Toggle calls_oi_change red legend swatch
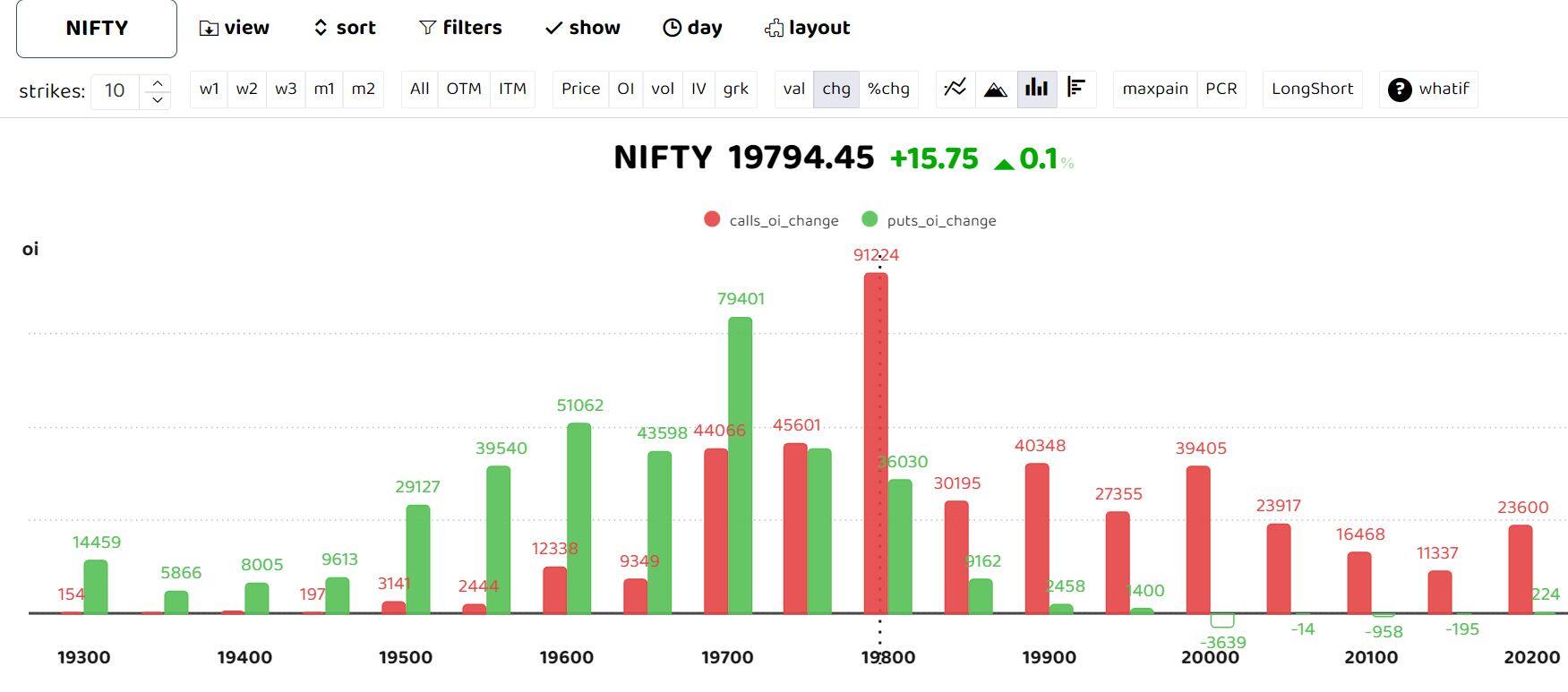 pyautogui.click(x=712, y=219)
